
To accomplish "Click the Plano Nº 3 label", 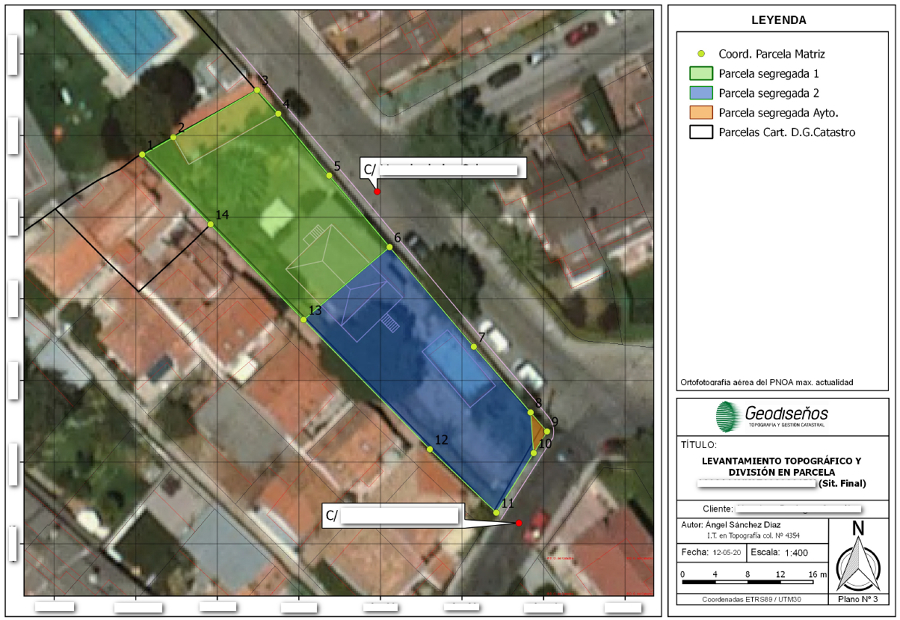I will point(856,599).
